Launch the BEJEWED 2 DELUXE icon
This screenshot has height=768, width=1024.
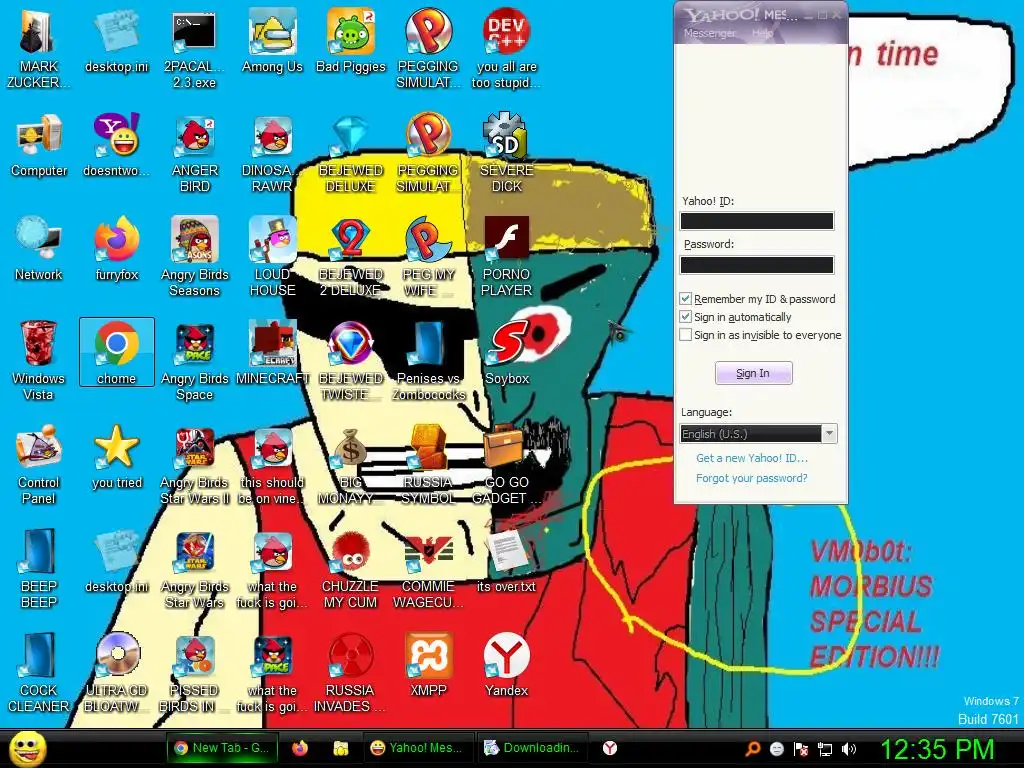pos(350,255)
